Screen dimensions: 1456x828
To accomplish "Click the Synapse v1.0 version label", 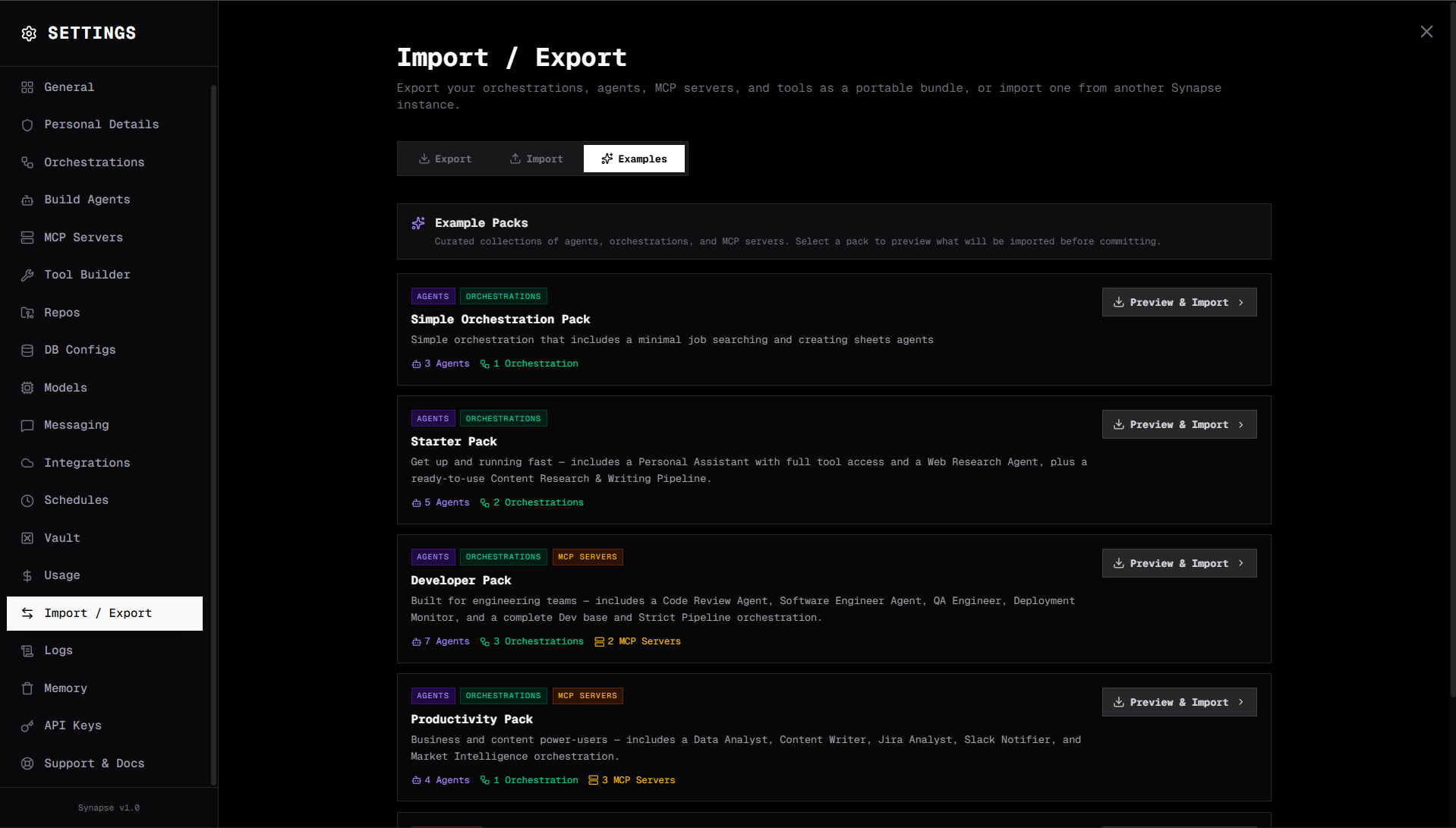I will (x=109, y=808).
